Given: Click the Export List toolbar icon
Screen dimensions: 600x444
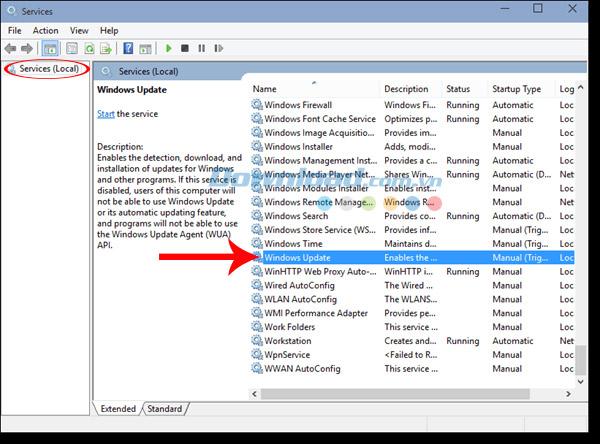Looking at the screenshot, I should [106, 49].
